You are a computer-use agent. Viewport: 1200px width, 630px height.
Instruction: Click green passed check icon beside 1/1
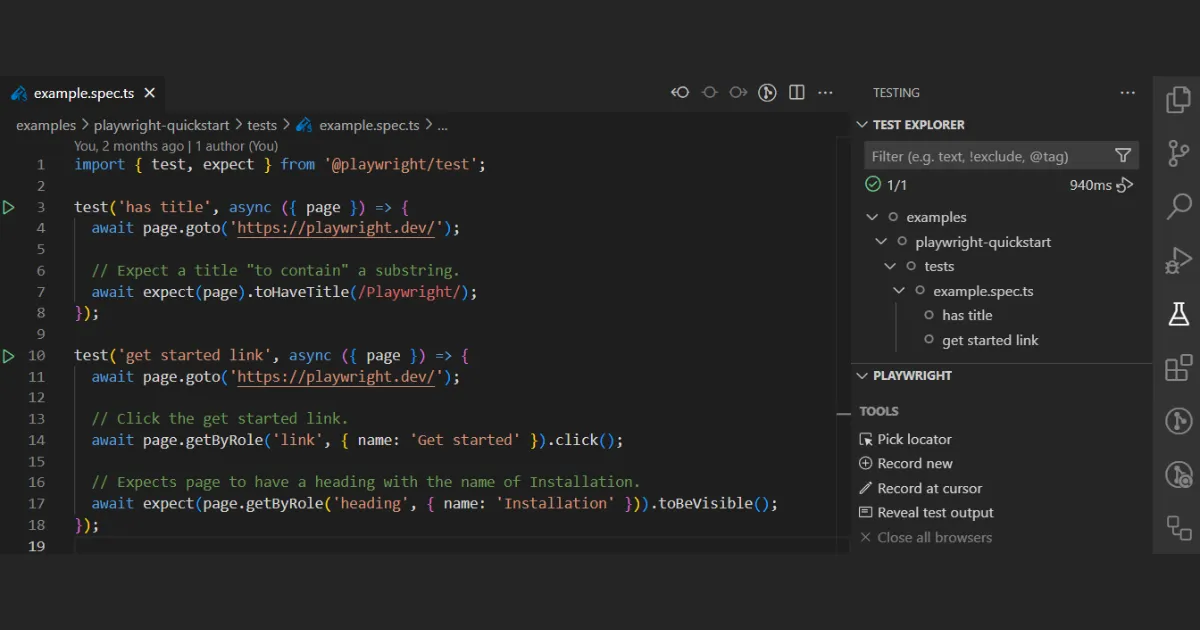[873, 185]
